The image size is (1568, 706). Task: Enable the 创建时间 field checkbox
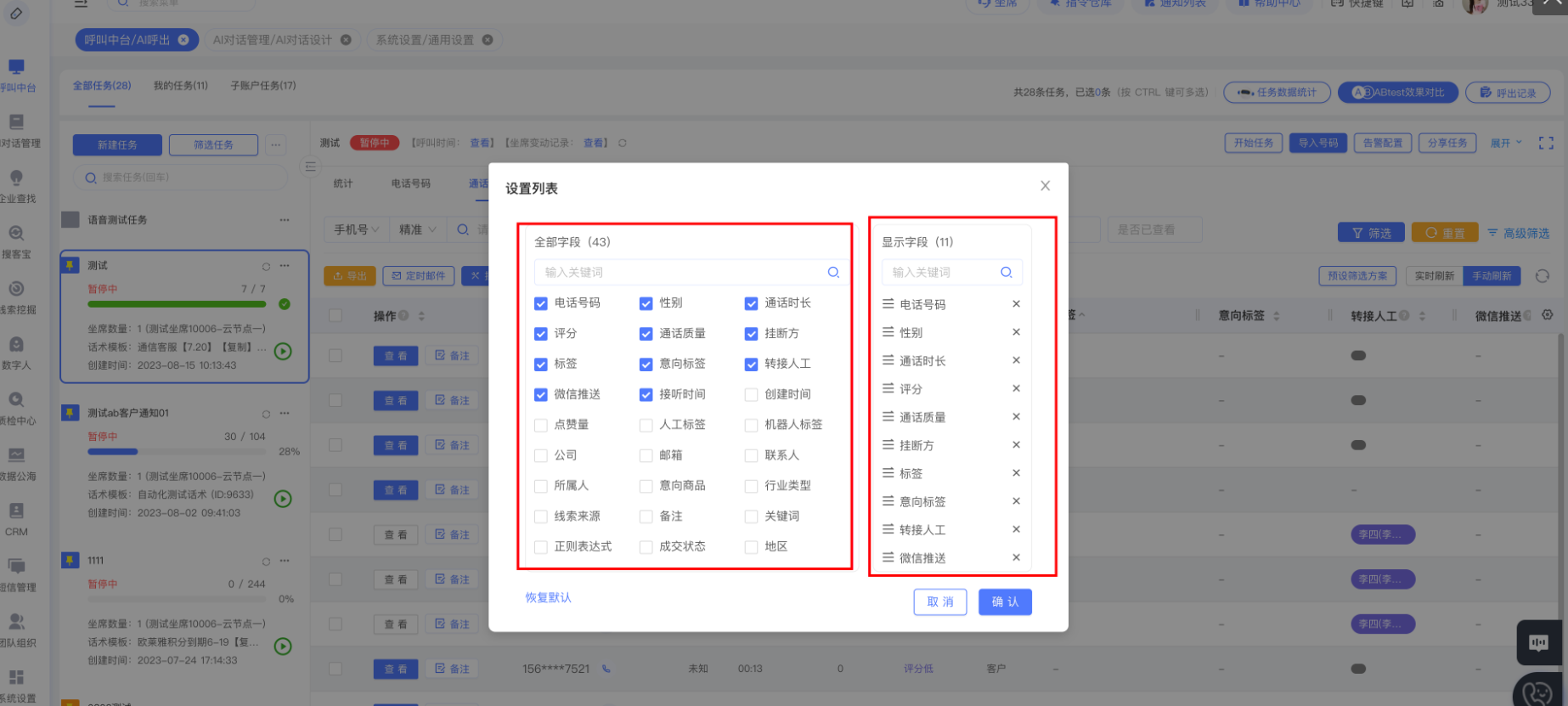(751, 394)
